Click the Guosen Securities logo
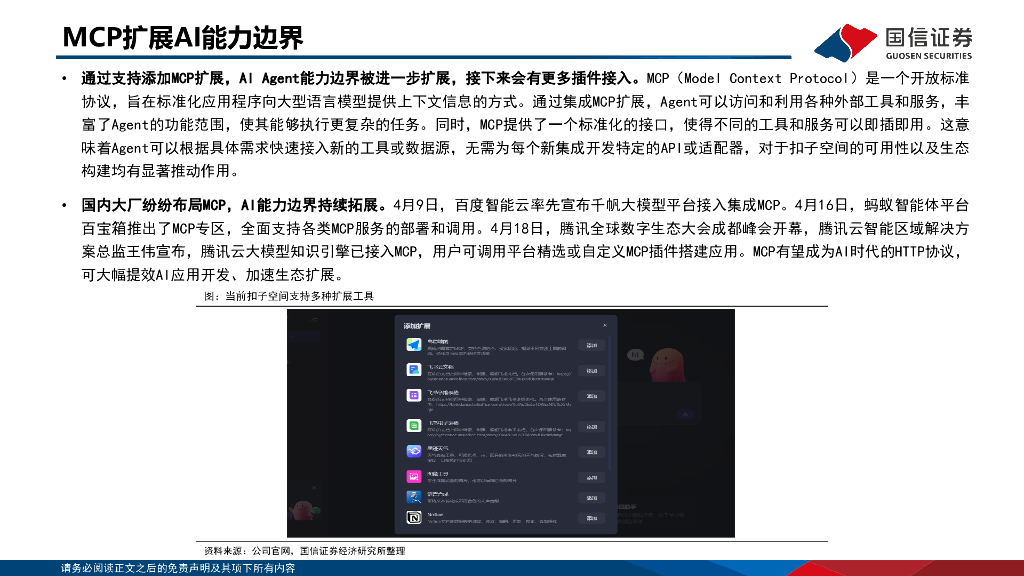Image resolution: width=1024 pixels, height=576 pixels. (893, 42)
